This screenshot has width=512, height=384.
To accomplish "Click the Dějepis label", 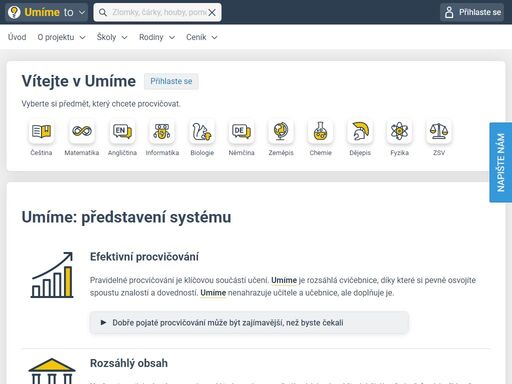I will [360, 153].
